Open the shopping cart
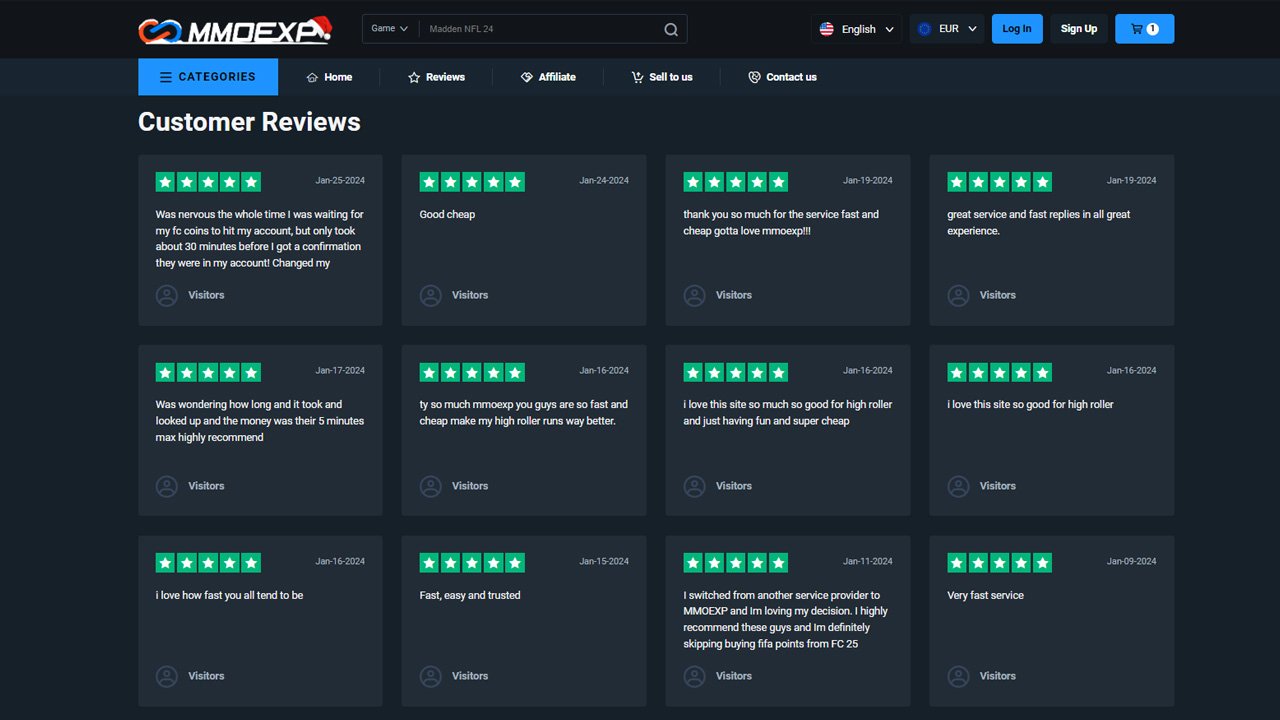The image size is (1280, 720). (x=1144, y=29)
